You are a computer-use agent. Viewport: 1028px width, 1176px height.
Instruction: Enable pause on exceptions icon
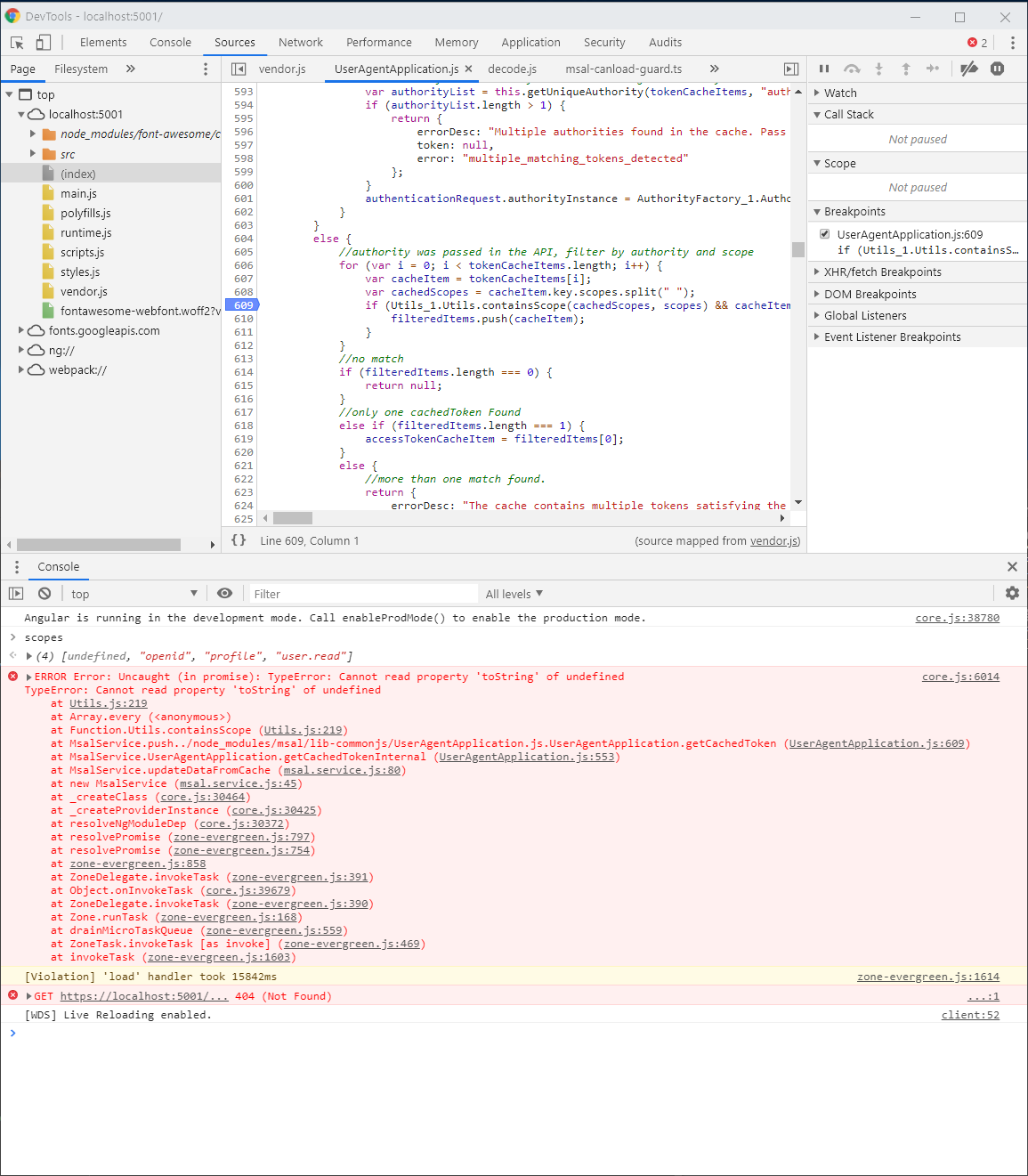tap(997, 69)
